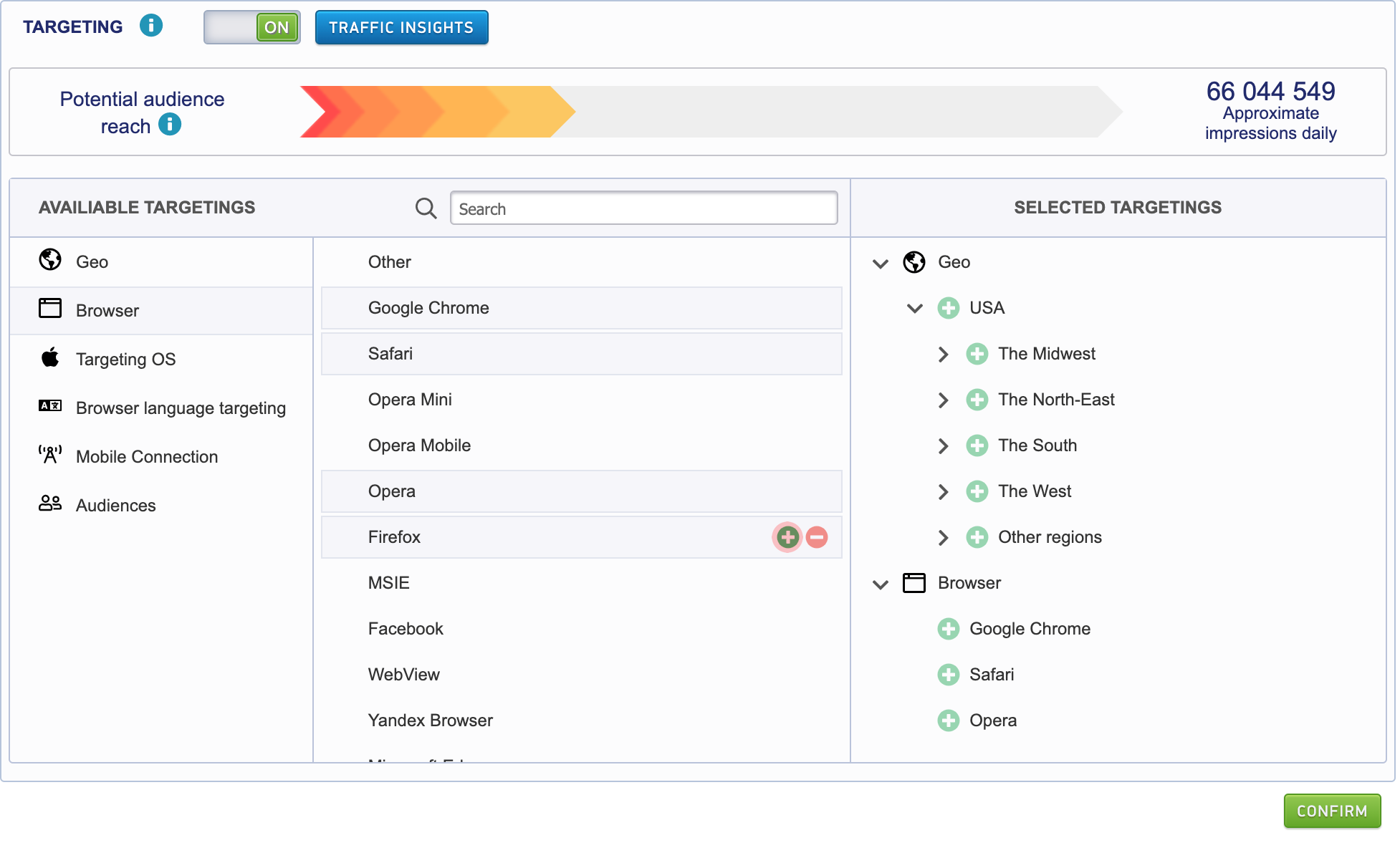Switch the Targeting toggle off
Viewport: 1400px width, 848px height.
click(x=251, y=27)
